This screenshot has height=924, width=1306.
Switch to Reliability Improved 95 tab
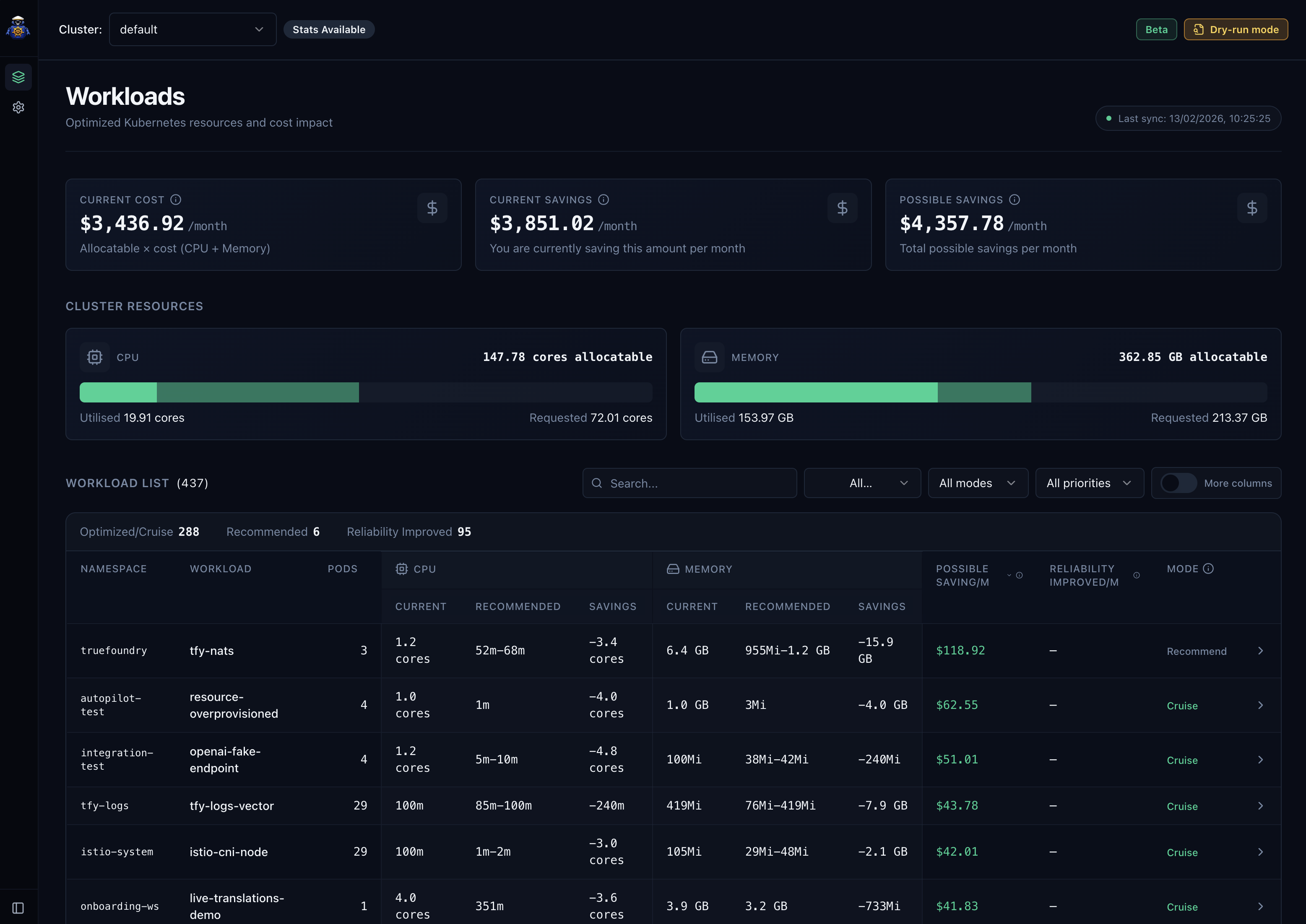pyautogui.click(x=408, y=532)
